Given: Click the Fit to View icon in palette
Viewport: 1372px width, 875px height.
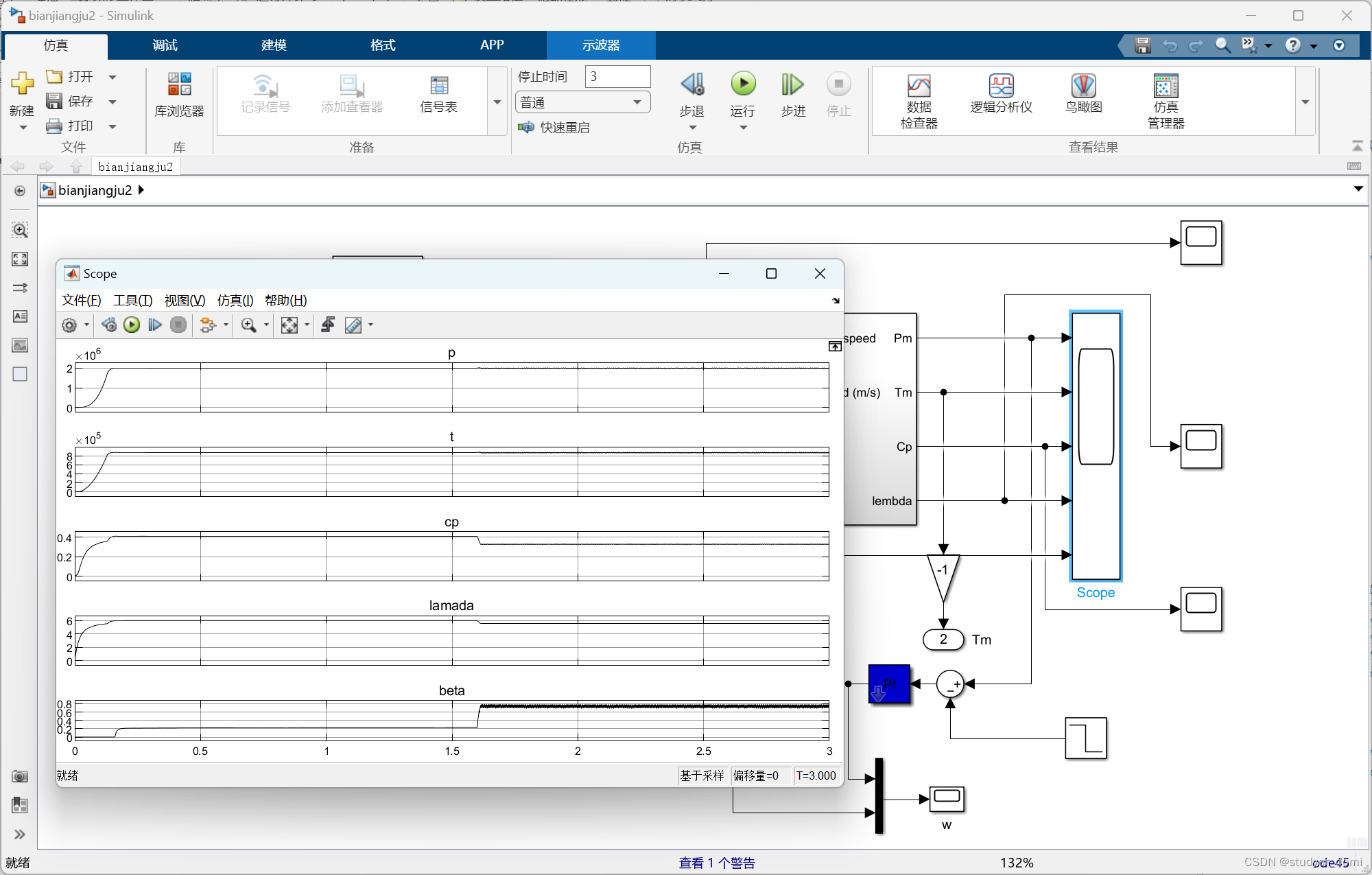Looking at the screenshot, I should click(x=20, y=259).
